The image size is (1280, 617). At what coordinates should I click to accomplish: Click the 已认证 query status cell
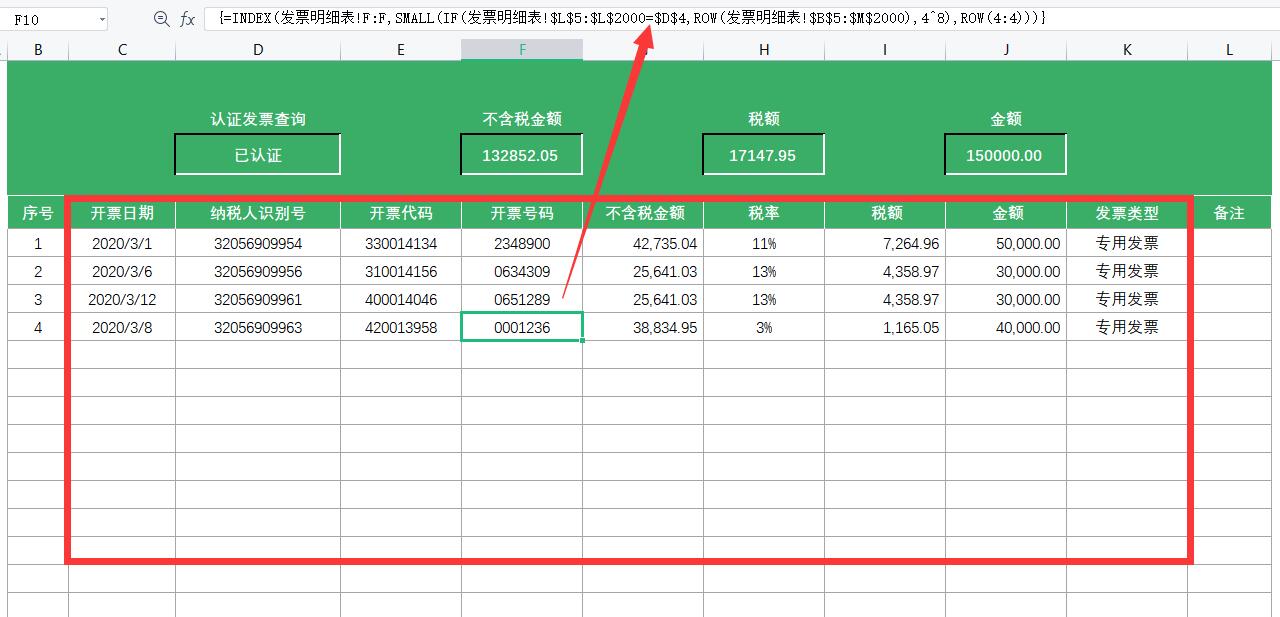point(258,154)
